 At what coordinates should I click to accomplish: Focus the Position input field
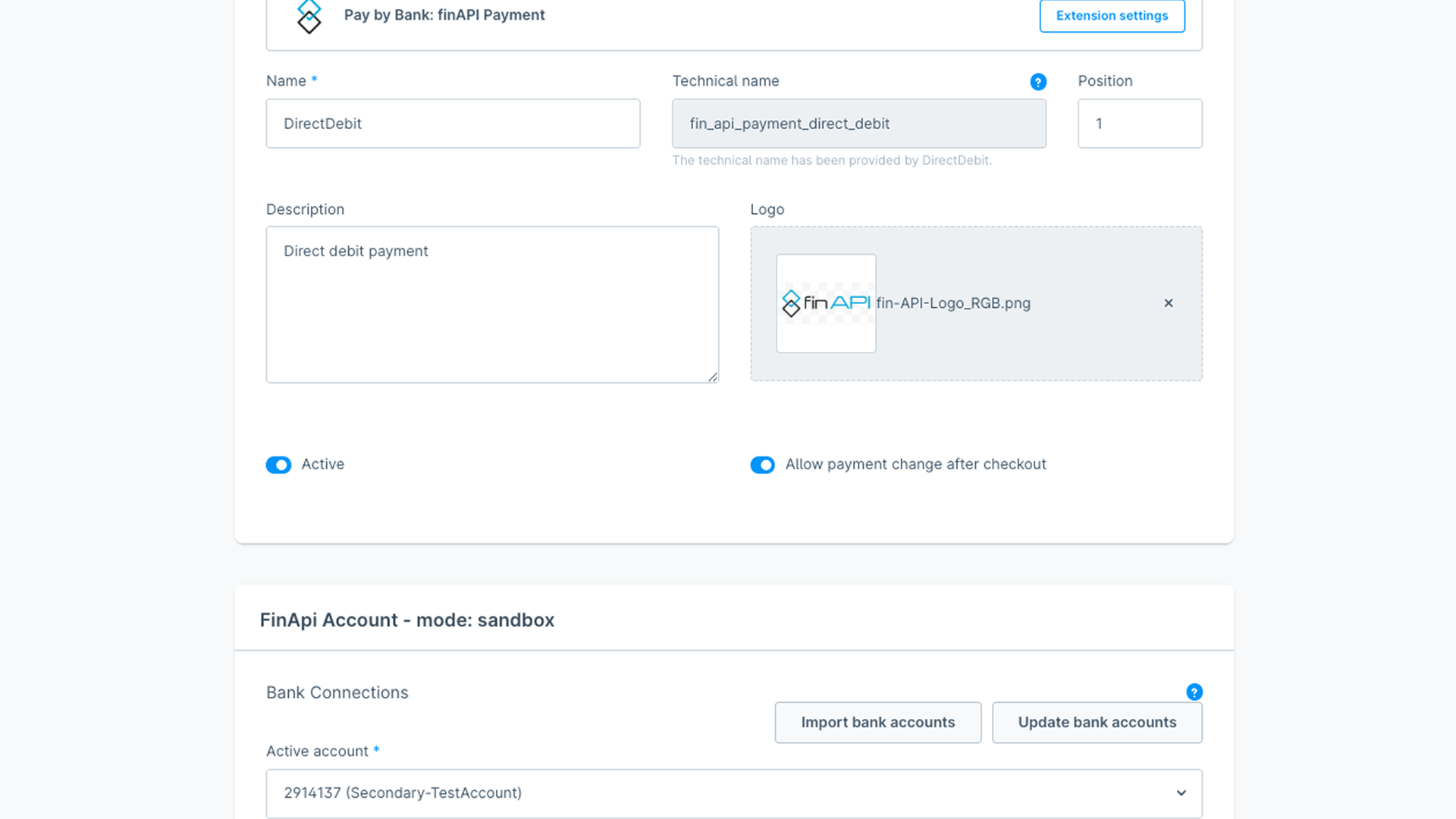(x=1140, y=124)
